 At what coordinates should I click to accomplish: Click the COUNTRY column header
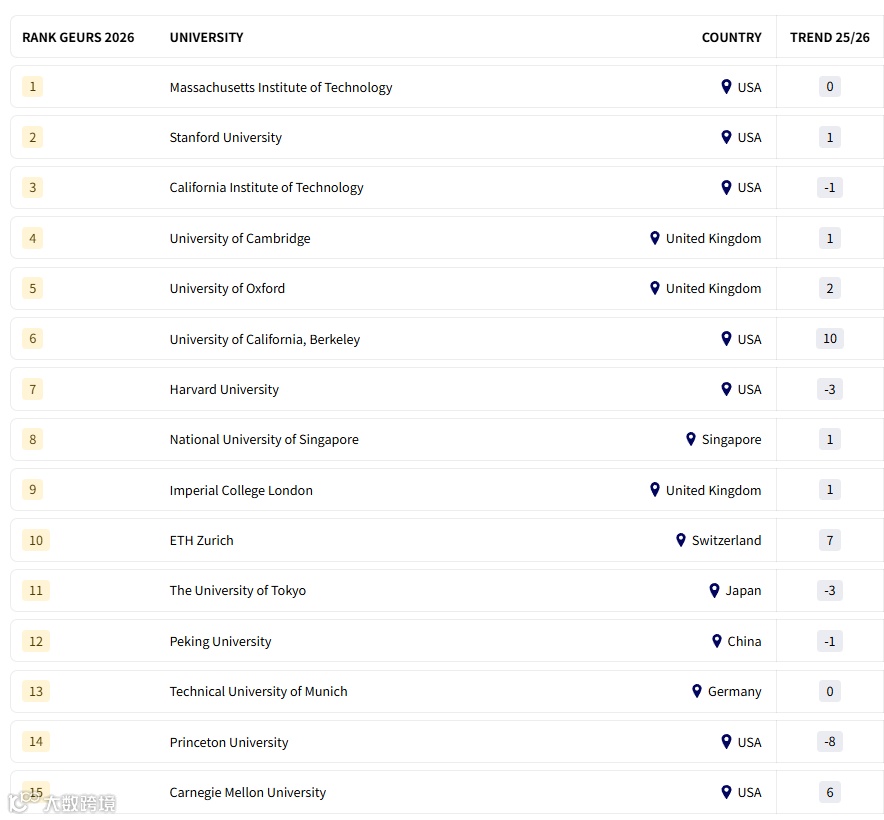(x=731, y=37)
